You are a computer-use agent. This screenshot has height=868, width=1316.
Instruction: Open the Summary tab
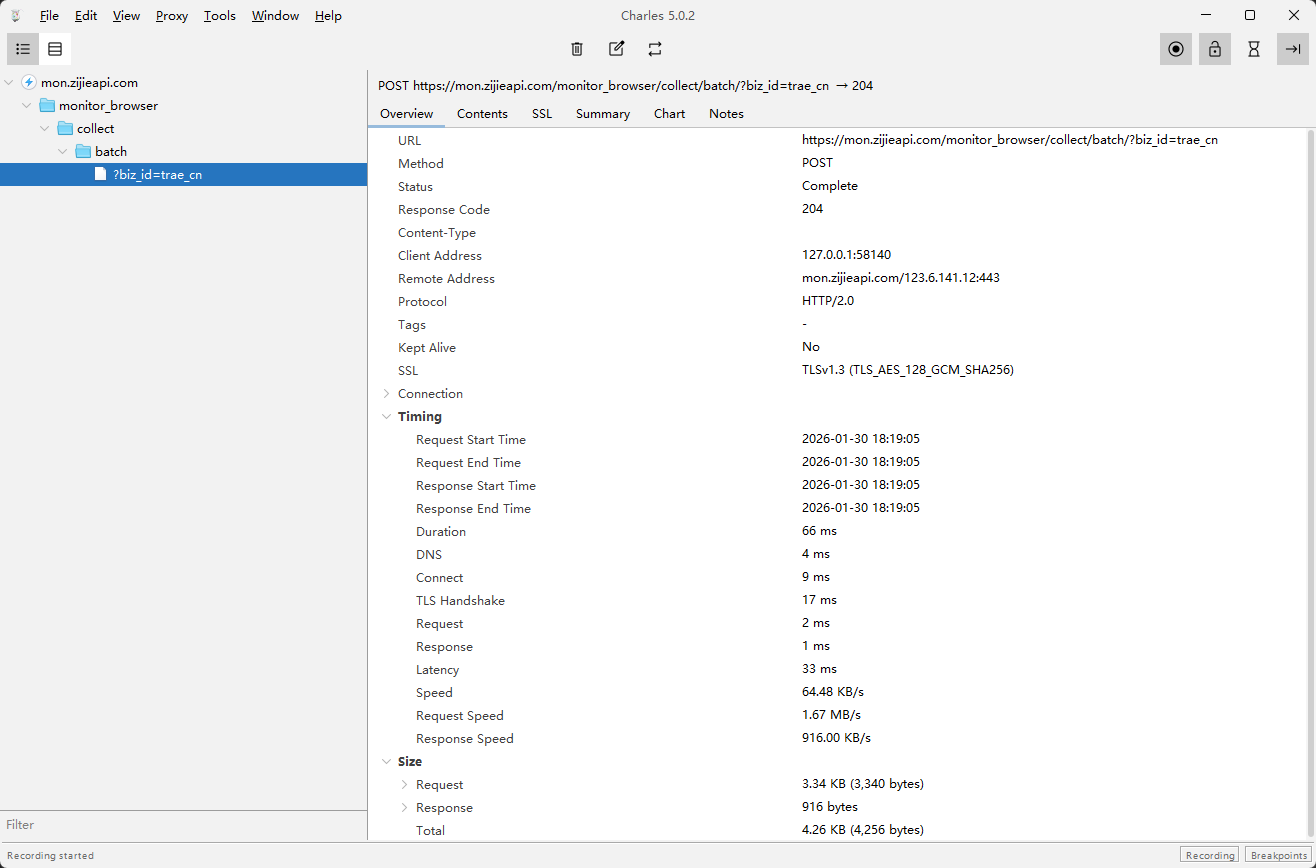point(603,114)
